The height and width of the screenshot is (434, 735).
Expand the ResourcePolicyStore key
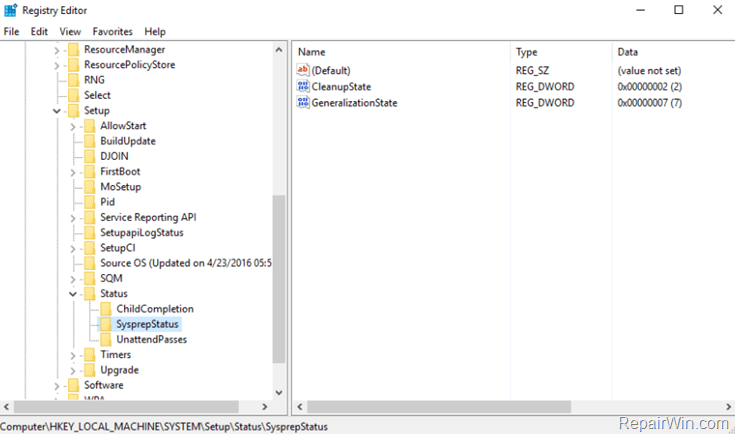(57, 66)
